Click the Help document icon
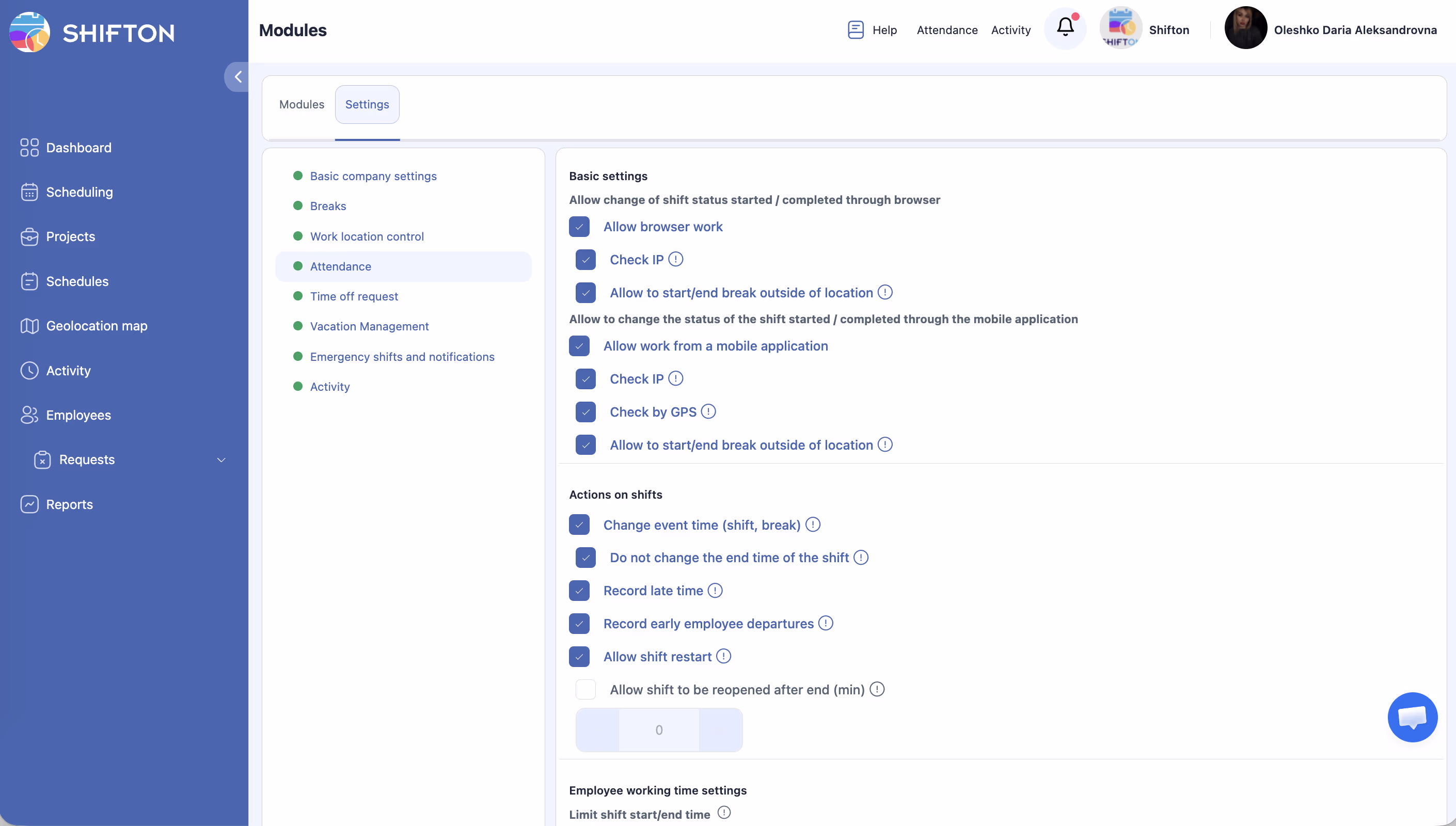The height and width of the screenshot is (826, 1456). click(x=856, y=29)
